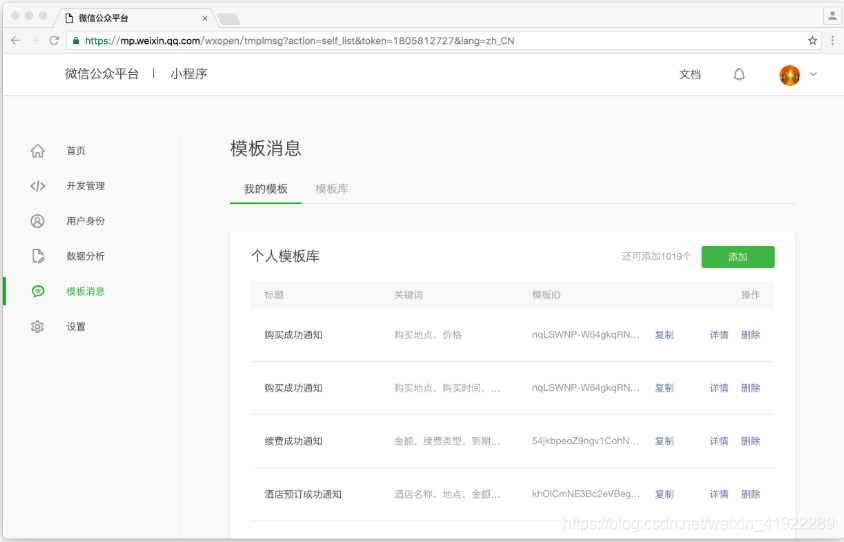Screen dimensions: 844x542
Task: Copy ID of 酒店预订成功通知 template
Action: point(664,494)
